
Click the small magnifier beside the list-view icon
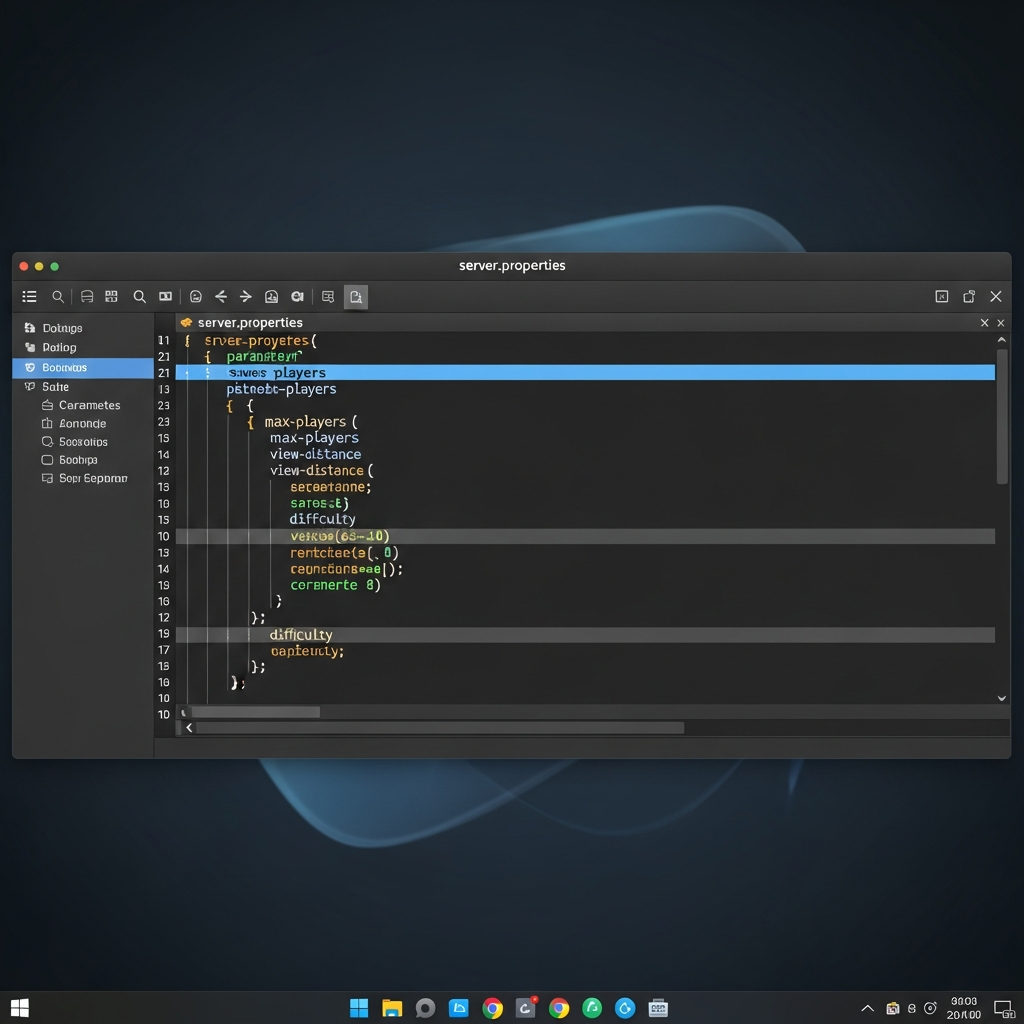coord(58,296)
